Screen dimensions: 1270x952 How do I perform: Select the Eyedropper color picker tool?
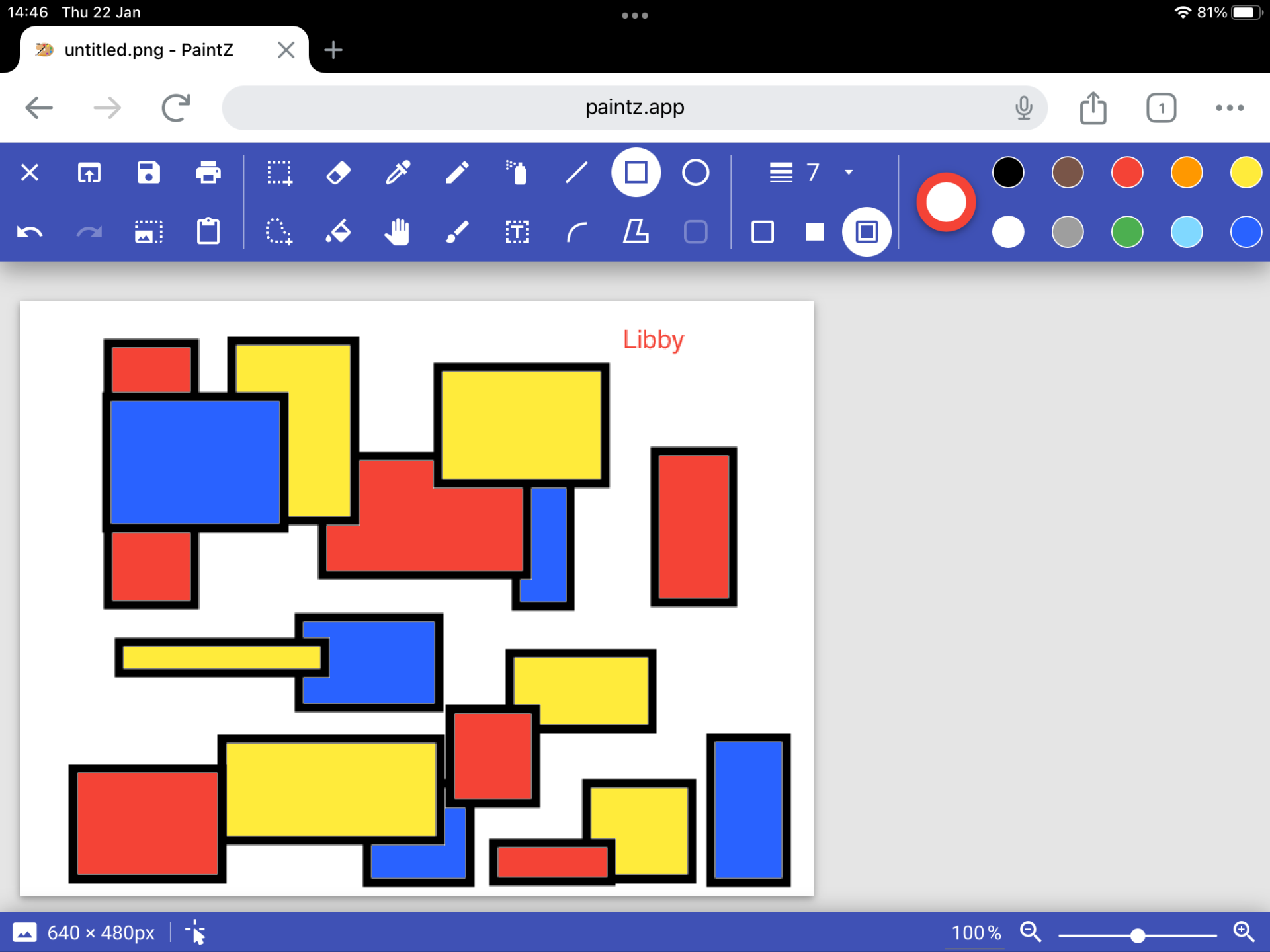point(398,173)
